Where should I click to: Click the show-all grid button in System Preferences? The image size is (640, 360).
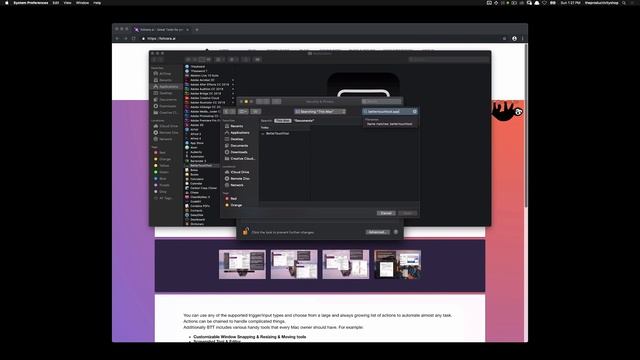tap(276, 102)
